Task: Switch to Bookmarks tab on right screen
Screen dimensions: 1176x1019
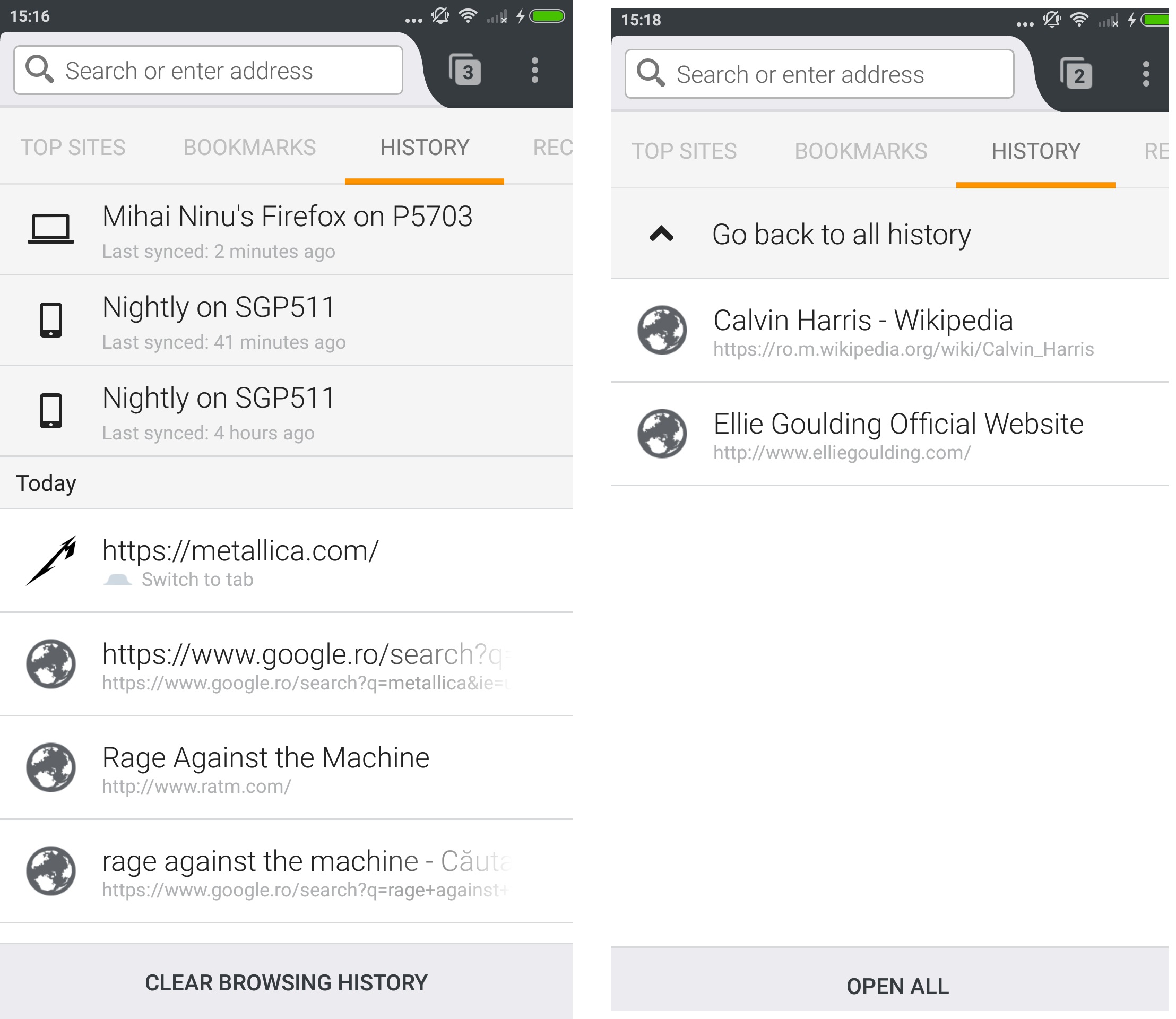Action: coord(860,151)
